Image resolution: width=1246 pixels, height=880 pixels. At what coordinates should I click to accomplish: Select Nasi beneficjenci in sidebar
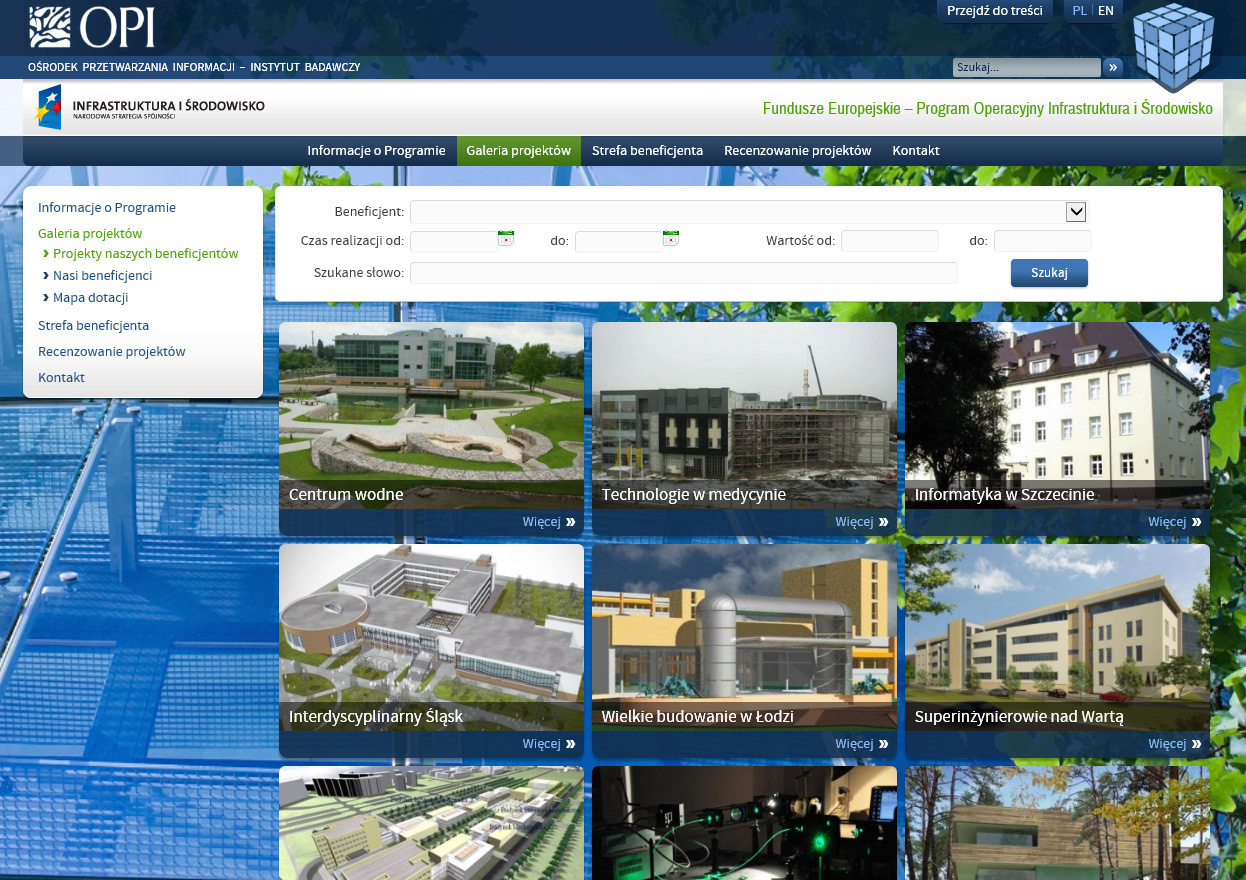(102, 275)
